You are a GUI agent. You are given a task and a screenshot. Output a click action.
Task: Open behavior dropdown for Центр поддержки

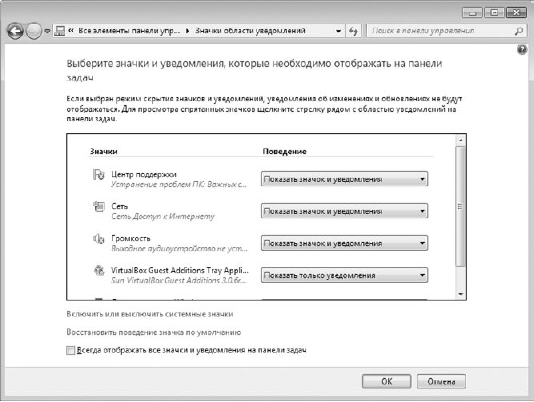pos(344,179)
